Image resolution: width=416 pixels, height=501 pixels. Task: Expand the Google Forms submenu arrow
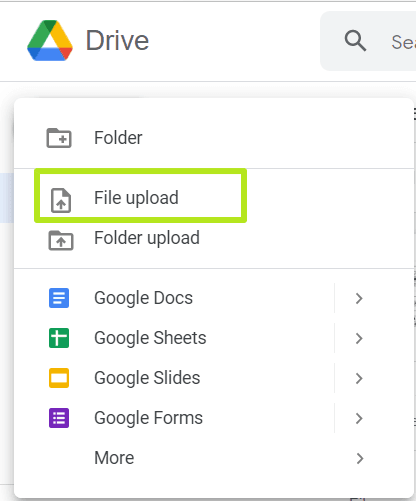tap(359, 418)
